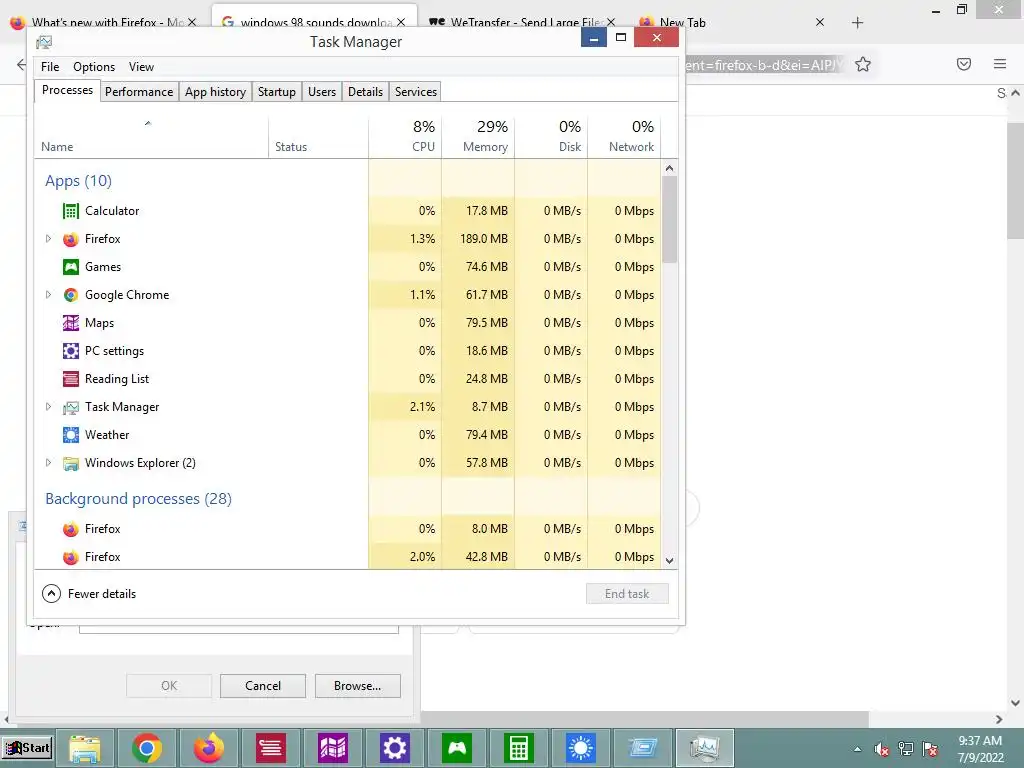
Task: Select the WeTransfer Firefox tab
Action: pyautogui.click(x=521, y=22)
